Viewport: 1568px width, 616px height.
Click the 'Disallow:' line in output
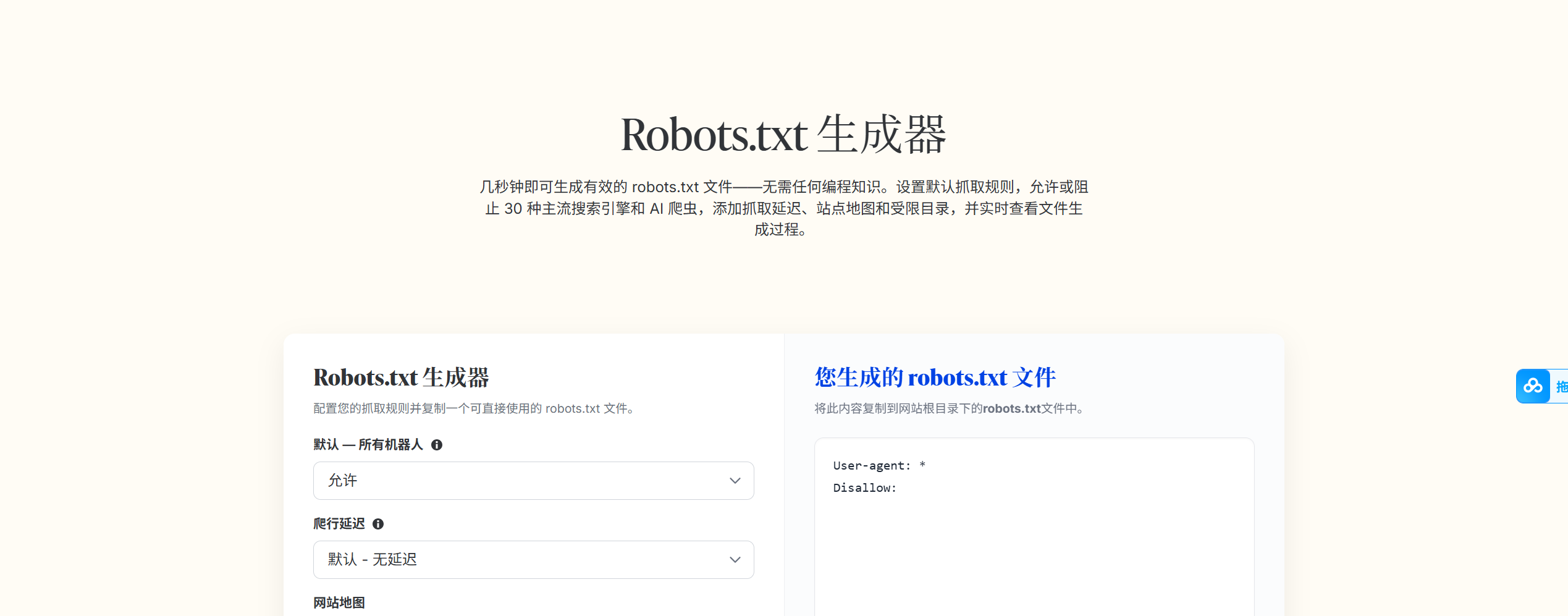(864, 488)
